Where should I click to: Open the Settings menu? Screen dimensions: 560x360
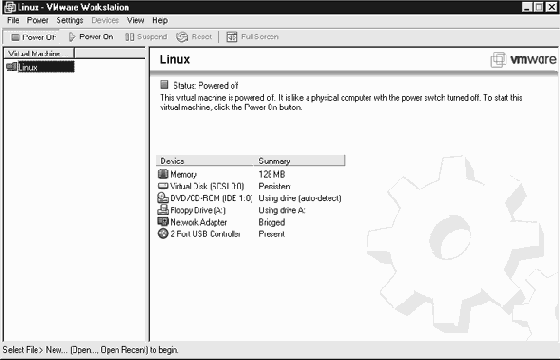click(70, 20)
